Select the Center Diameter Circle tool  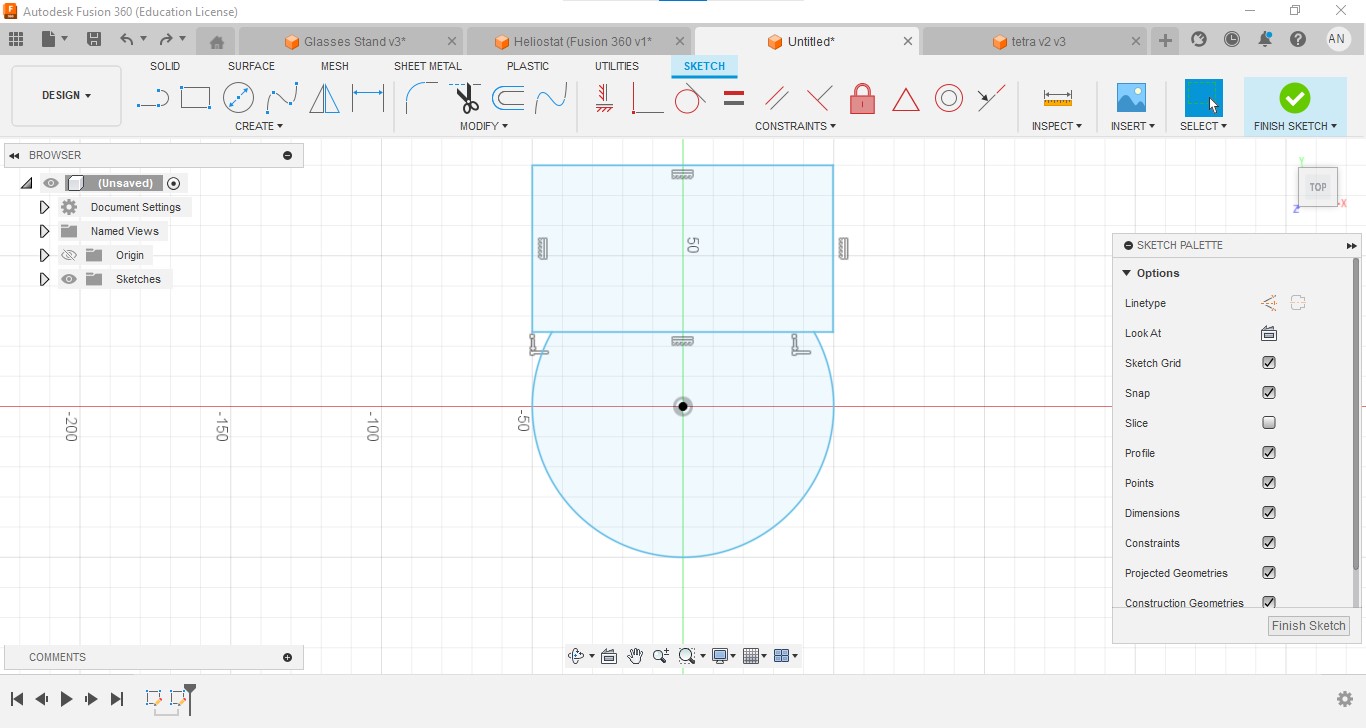[x=238, y=98]
